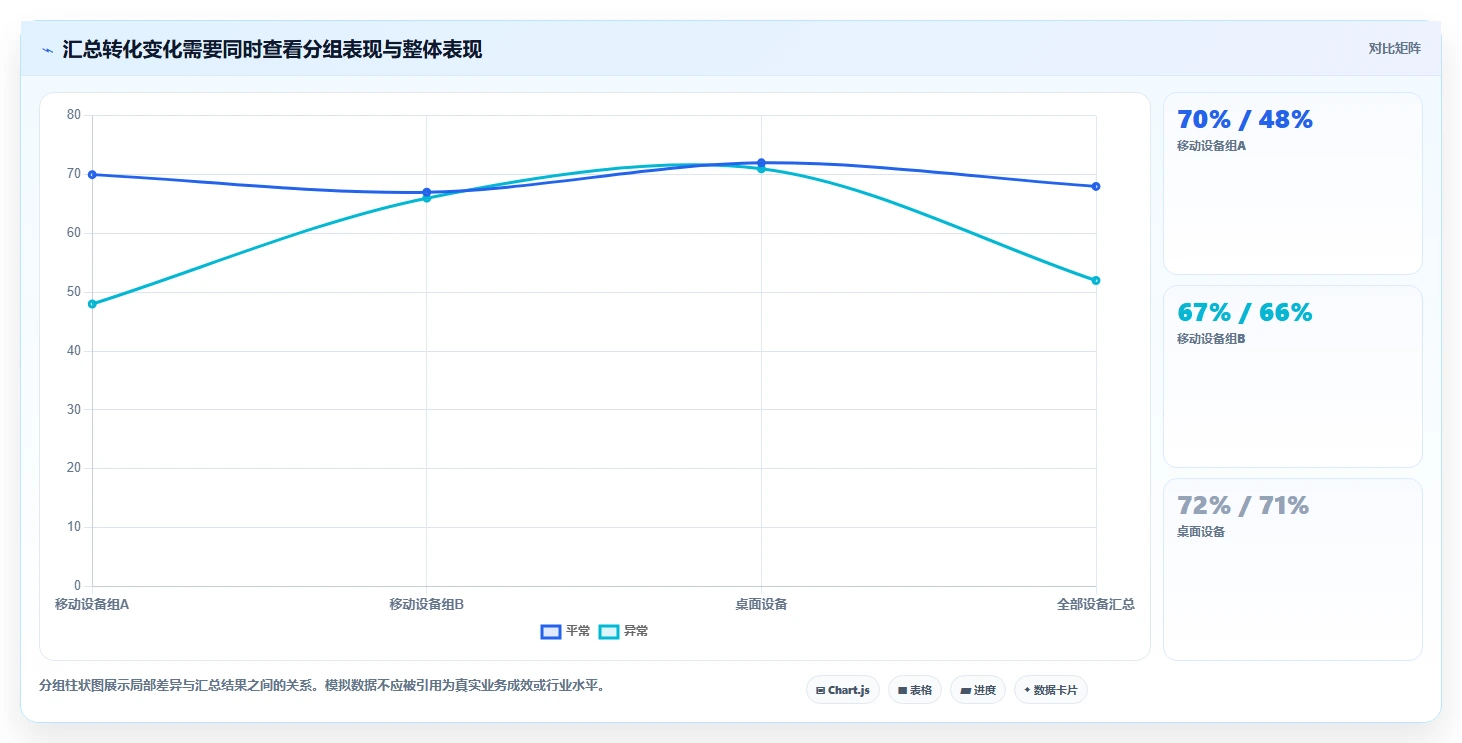Click the 70% / 48% card value

[x=1245, y=120]
